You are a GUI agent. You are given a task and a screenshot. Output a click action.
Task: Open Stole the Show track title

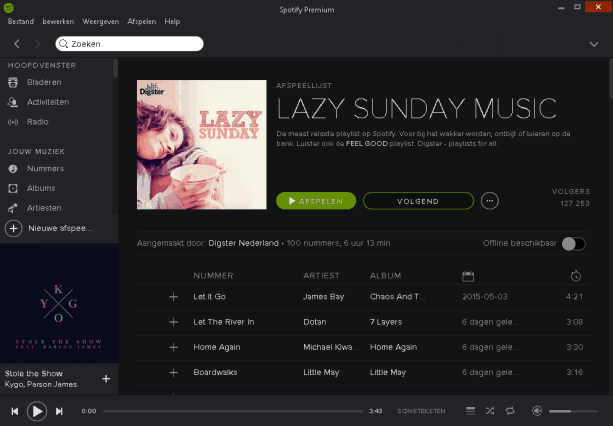click(x=34, y=374)
